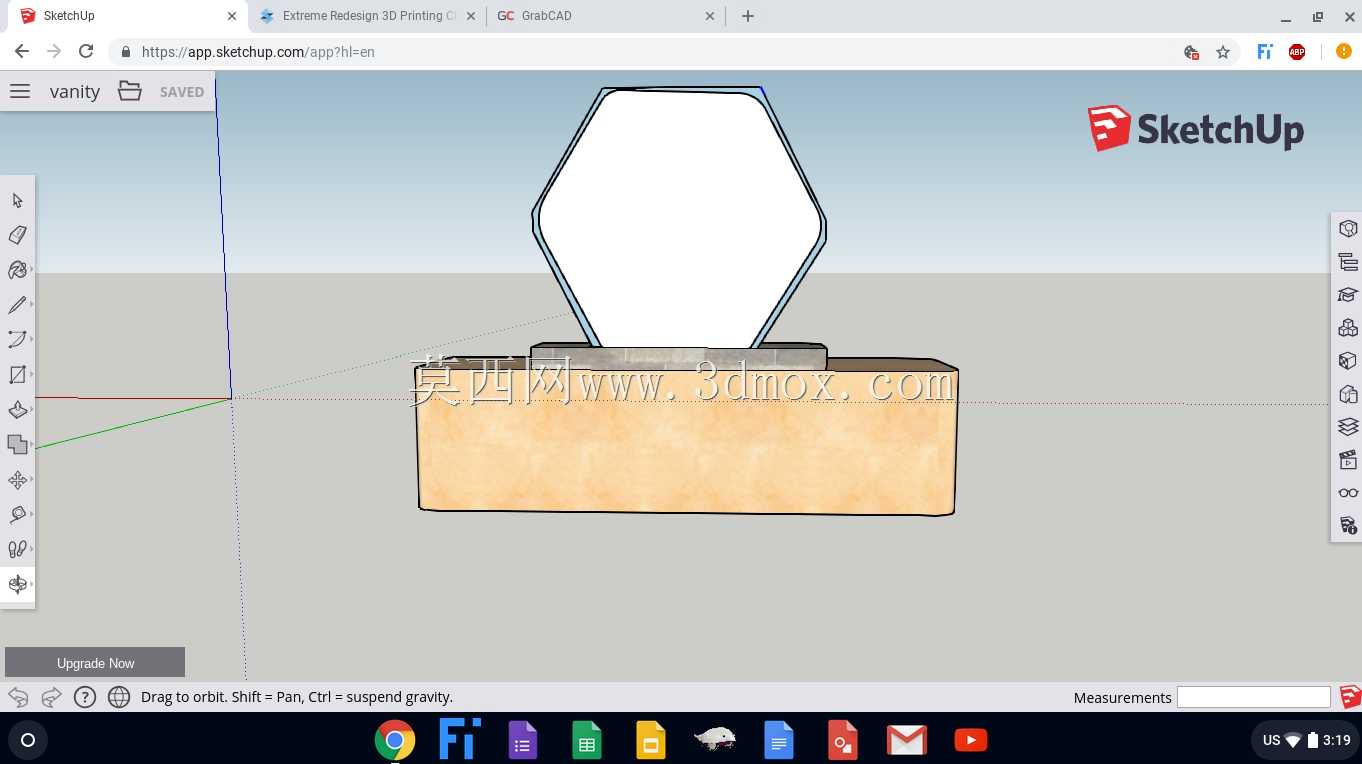This screenshot has height=764, width=1362.
Task: Open the orange Chrome alert menu
Action: pyautogui.click(x=1343, y=52)
